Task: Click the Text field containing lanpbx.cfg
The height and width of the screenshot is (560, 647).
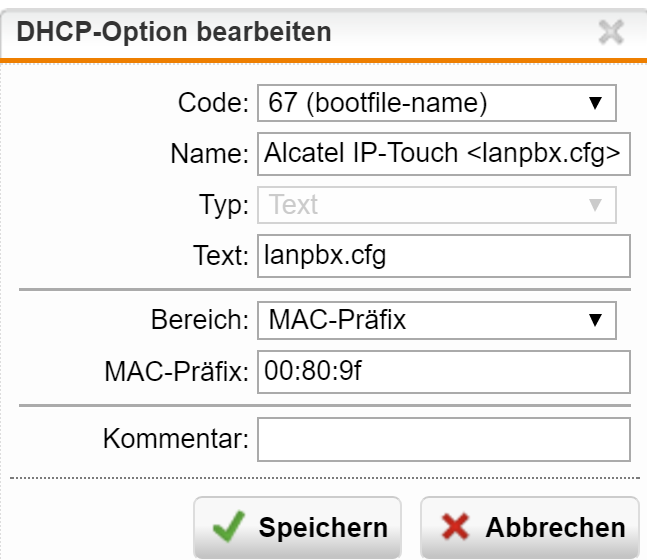Action: click(444, 256)
